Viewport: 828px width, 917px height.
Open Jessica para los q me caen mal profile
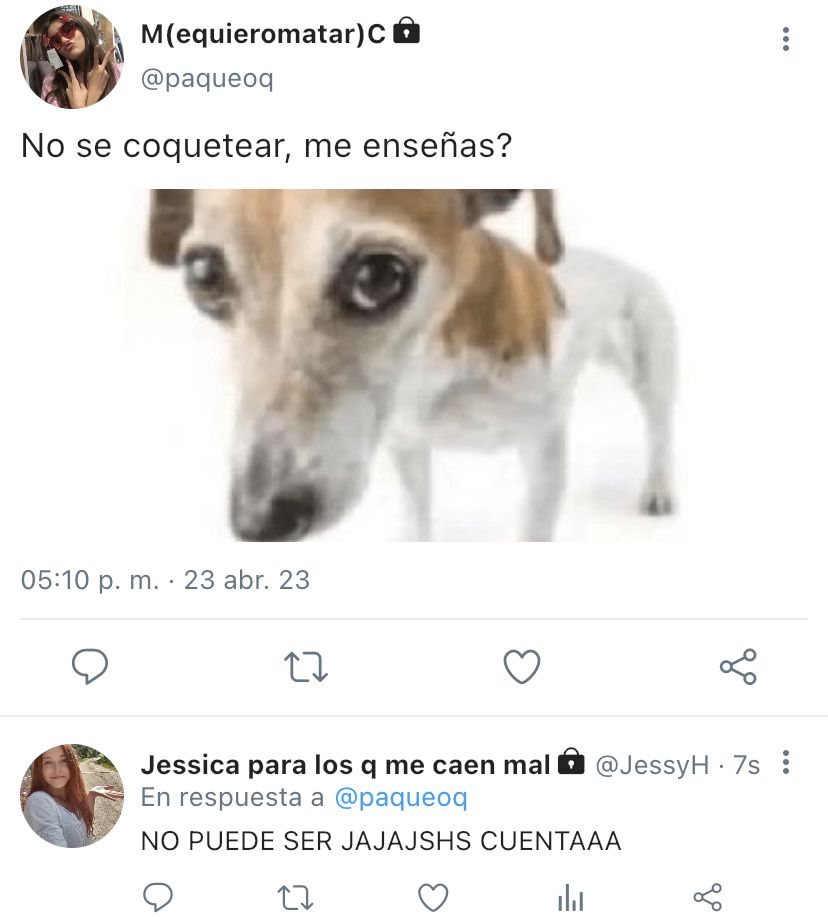pyautogui.click(x=346, y=764)
